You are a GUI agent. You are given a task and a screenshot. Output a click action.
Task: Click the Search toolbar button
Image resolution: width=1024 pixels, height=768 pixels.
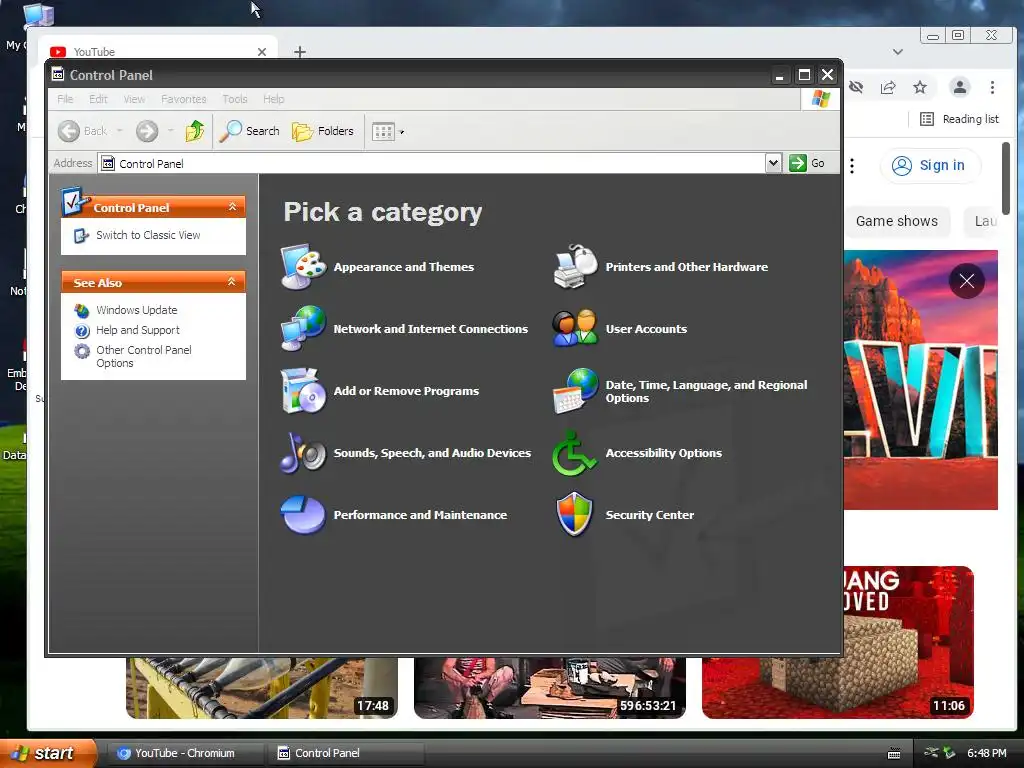(249, 131)
